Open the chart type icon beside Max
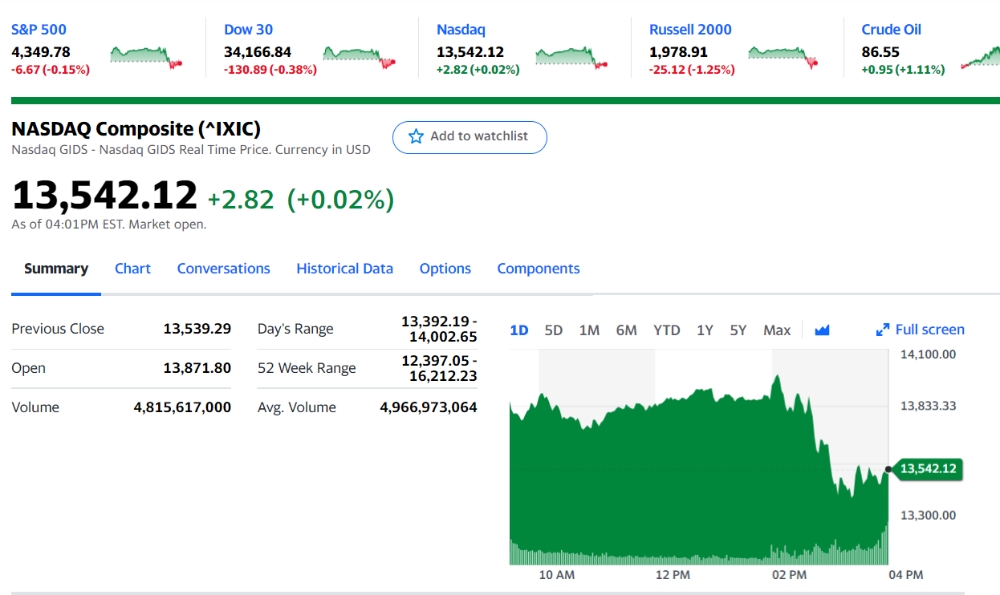This screenshot has height=595, width=1000. point(822,330)
